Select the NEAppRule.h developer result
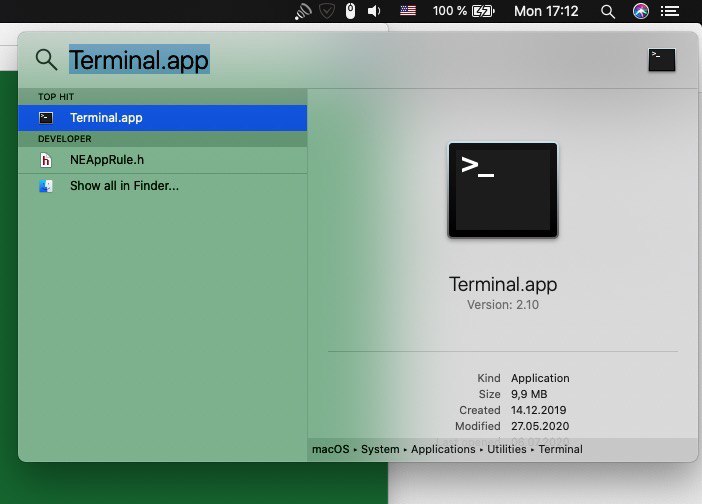The width and height of the screenshot is (702, 504). (x=163, y=160)
